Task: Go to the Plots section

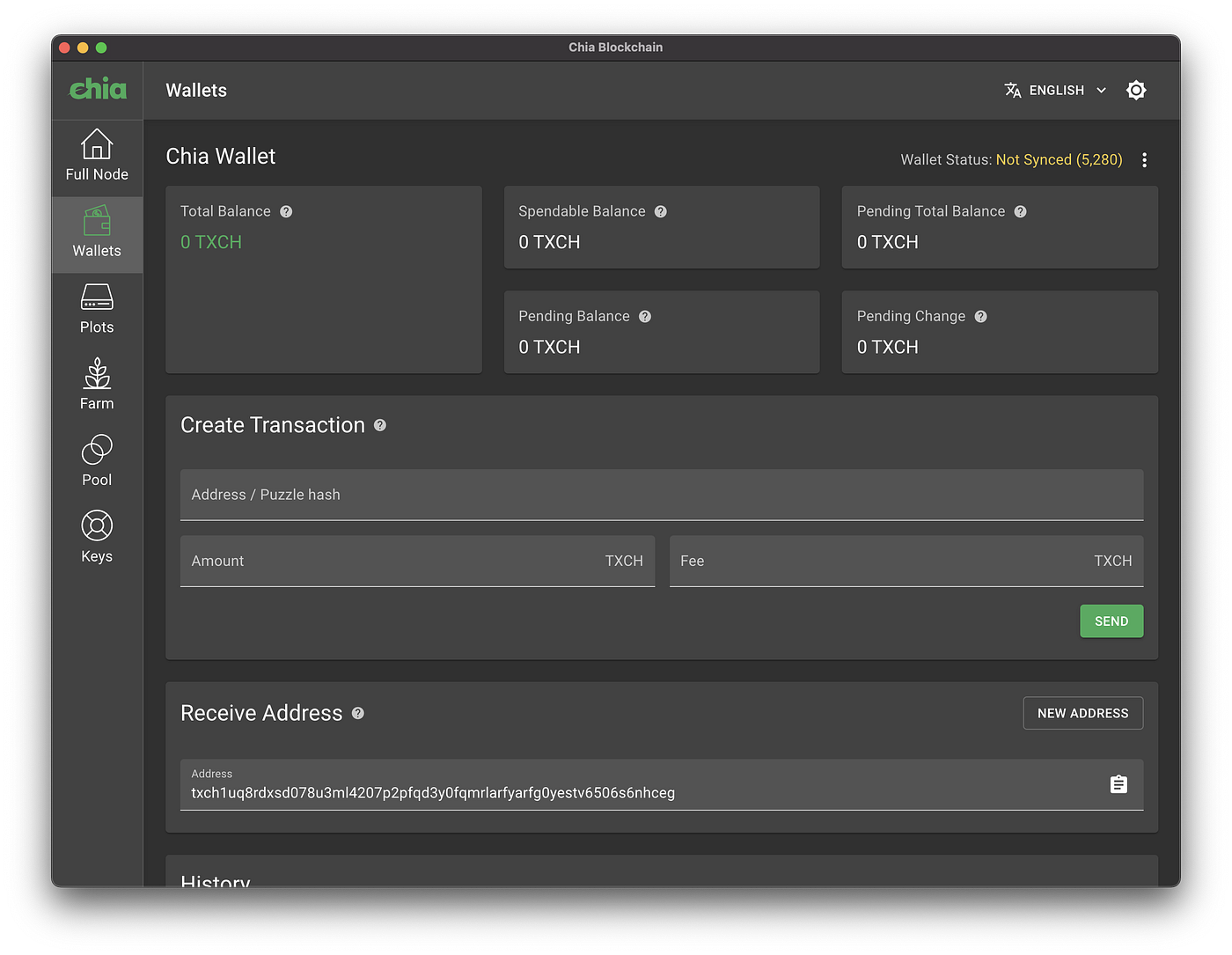Action: point(97,310)
